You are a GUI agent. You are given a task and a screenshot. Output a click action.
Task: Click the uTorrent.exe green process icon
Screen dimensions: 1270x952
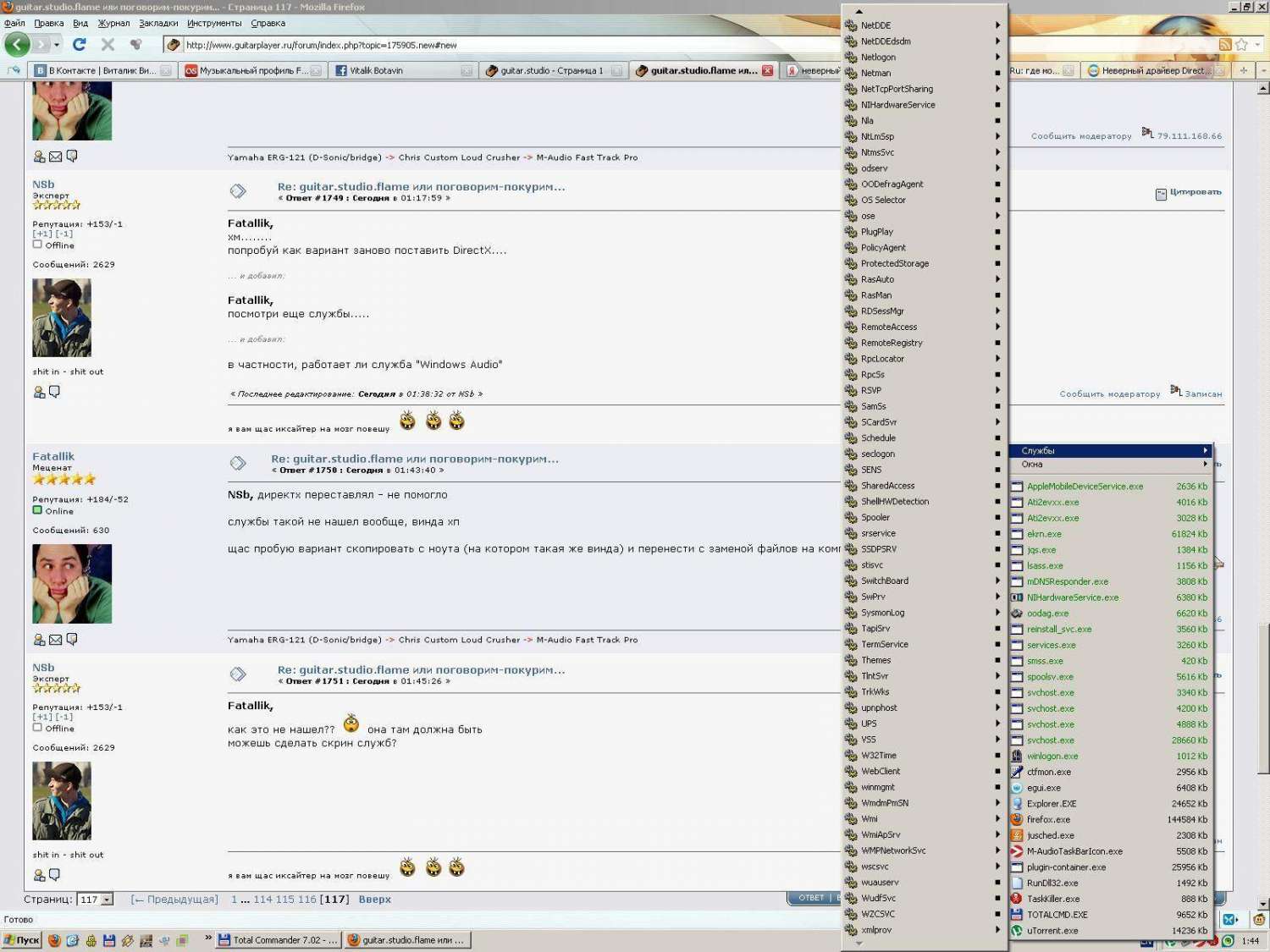coord(1017,930)
